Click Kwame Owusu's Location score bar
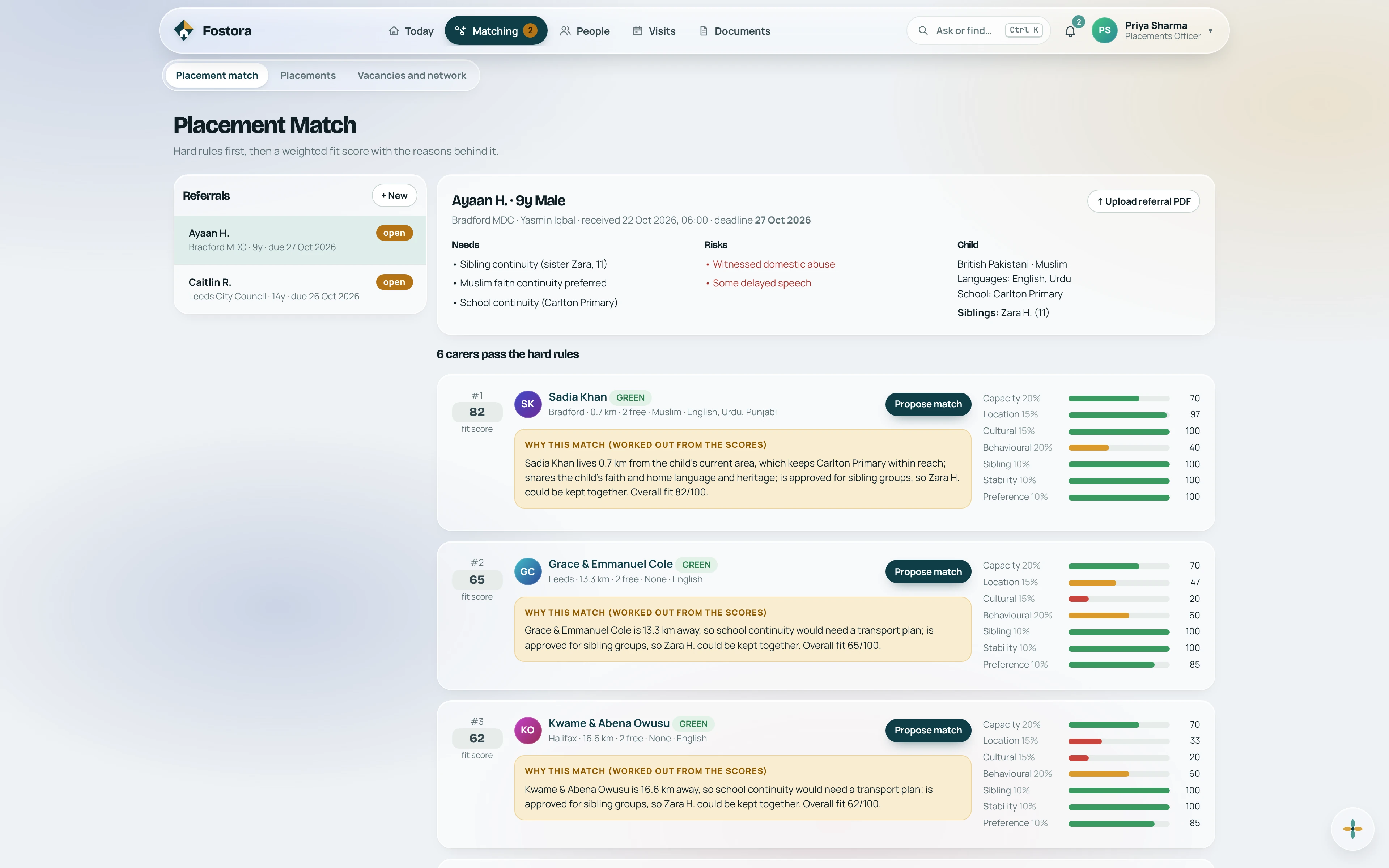This screenshot has width=1389, height=868. 1119,741
